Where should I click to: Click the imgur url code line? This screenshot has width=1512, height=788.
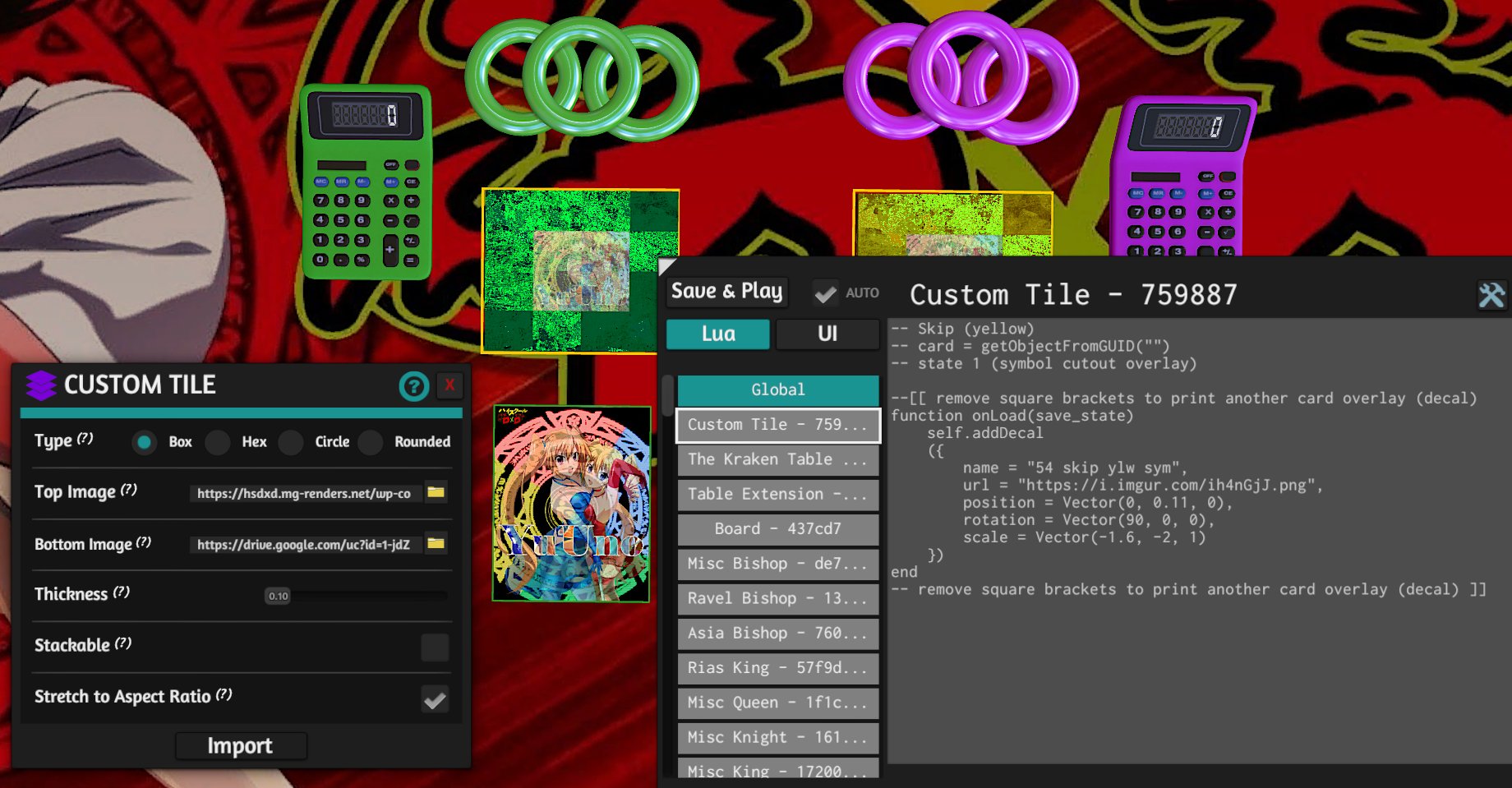1143,485
